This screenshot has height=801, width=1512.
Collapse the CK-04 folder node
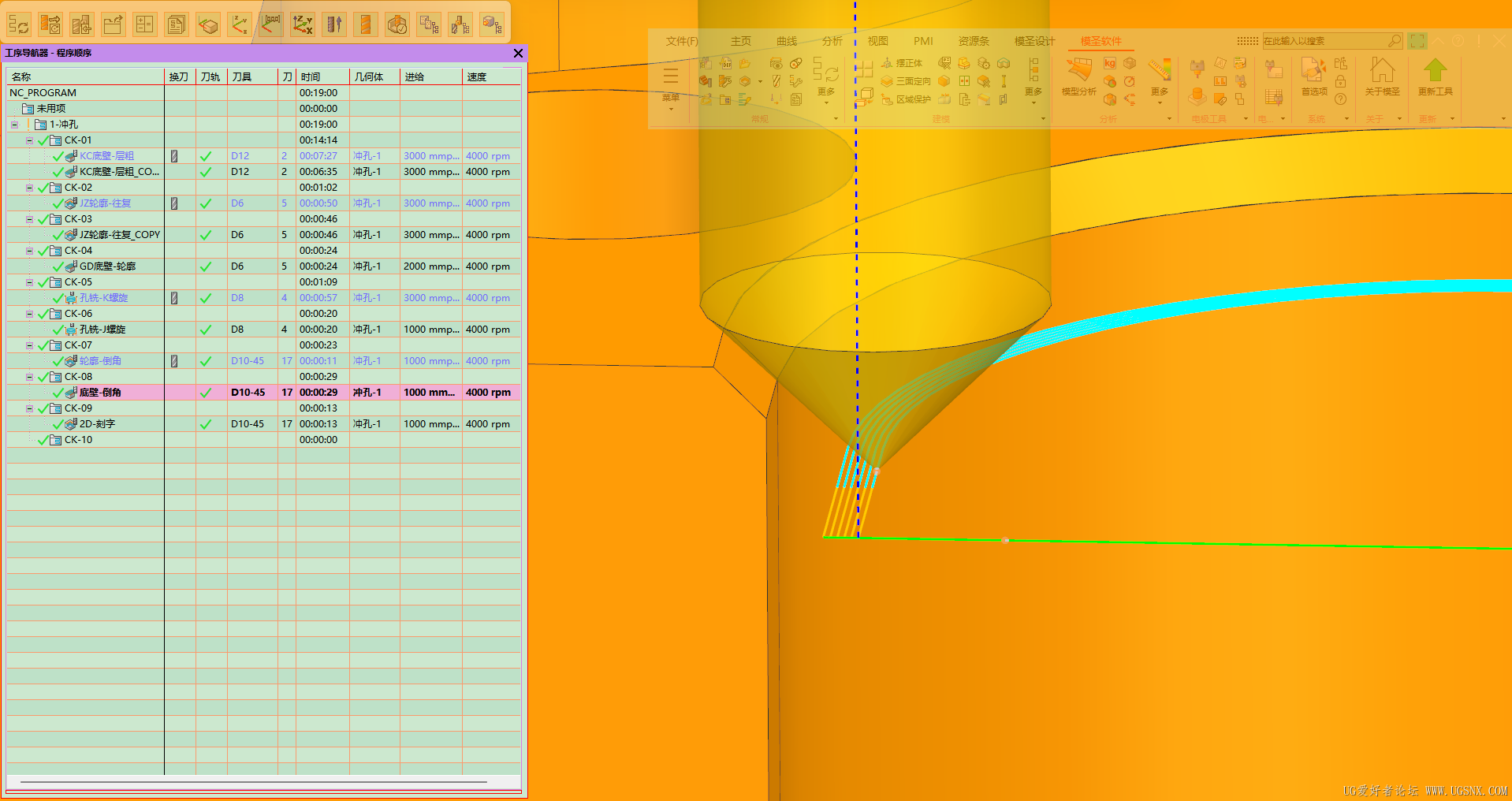pyautogui.click(x=29, y=251)
